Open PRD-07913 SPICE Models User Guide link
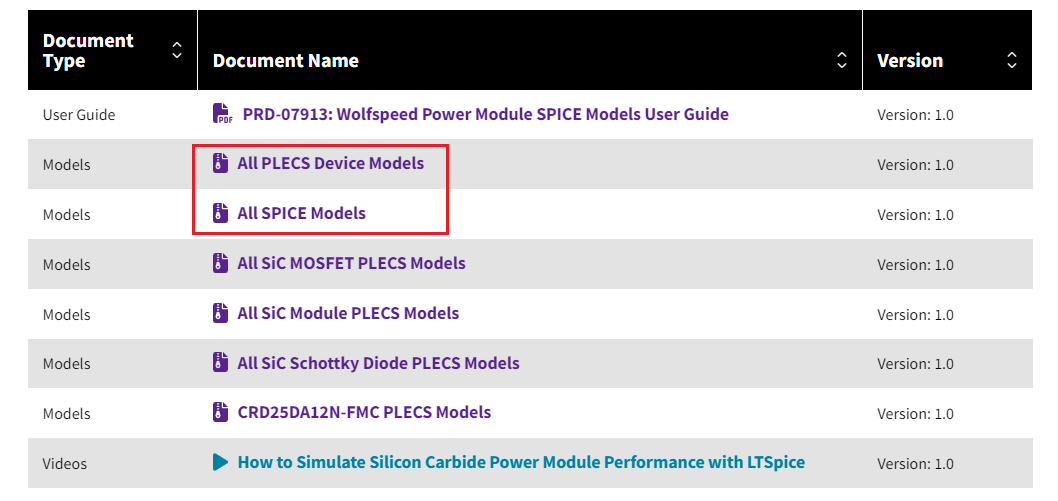The width and height of the screenshot is (1058, 501). click(485, 114)
